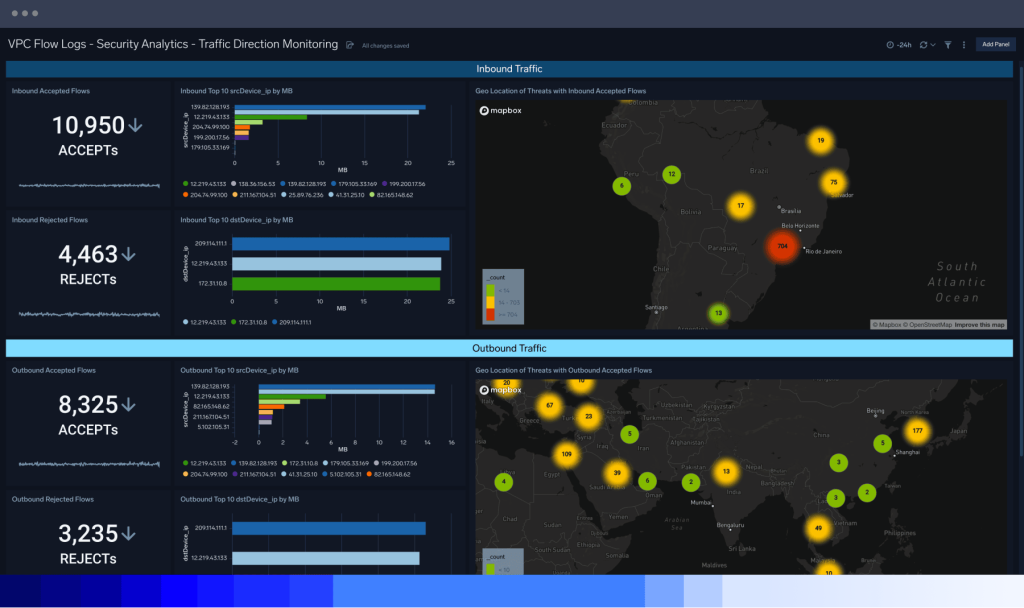
Task: Toggle the 12.219.43.133 series in the srcDevice legend
Action: [x=207, y=183]
